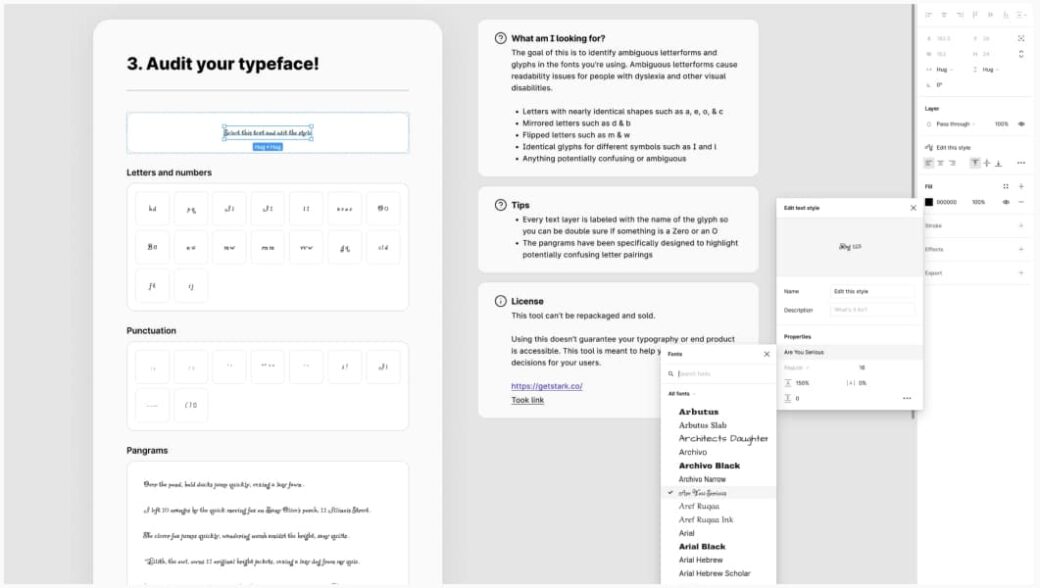The width and height of the screenshot is (1040, 588).
Task: Hide the fill using its eye toggle
Action: pos(1006,202)
